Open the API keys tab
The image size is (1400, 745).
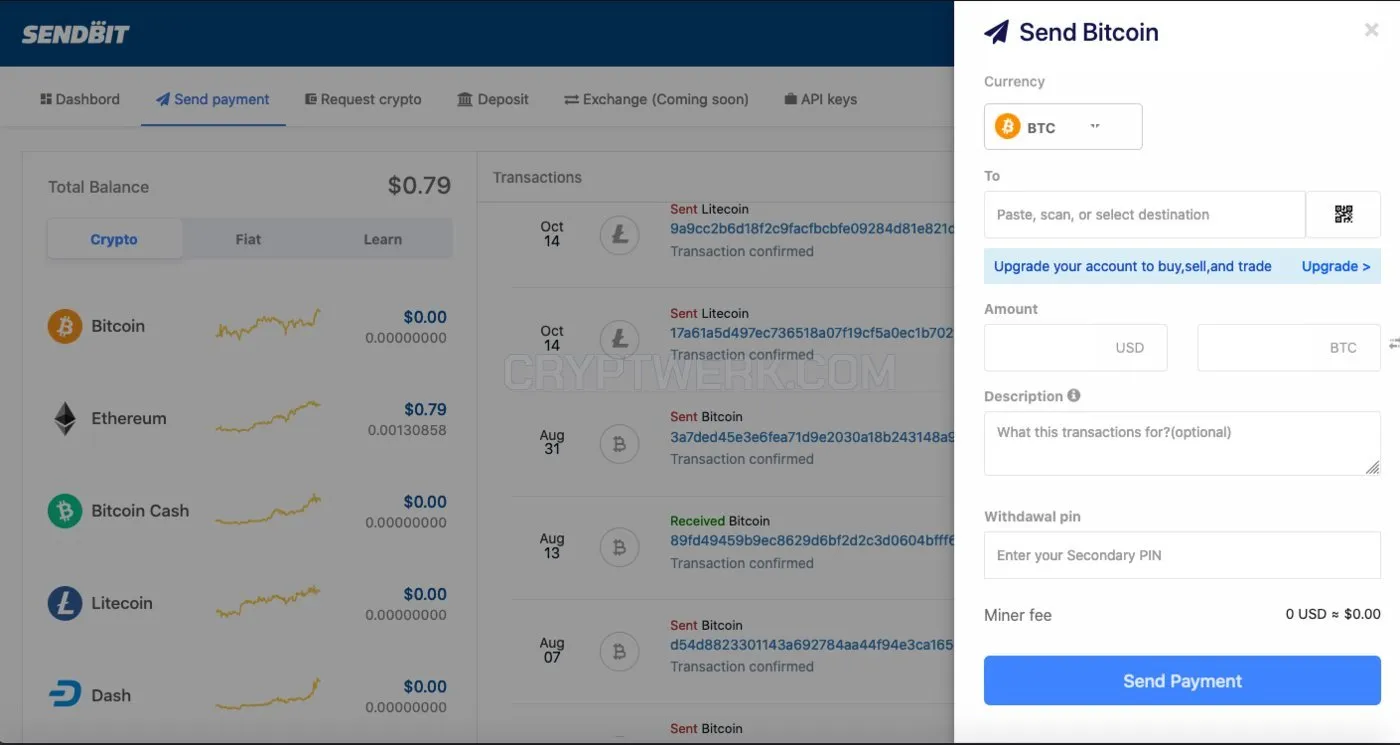[821, 99]
